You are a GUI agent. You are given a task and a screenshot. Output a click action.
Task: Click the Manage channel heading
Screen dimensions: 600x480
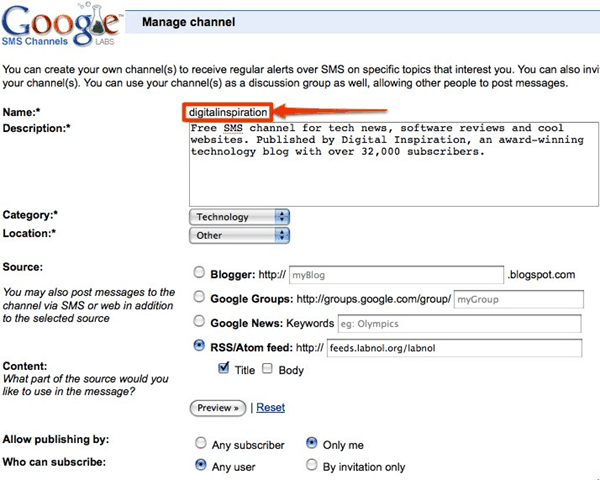click(189, 22)
